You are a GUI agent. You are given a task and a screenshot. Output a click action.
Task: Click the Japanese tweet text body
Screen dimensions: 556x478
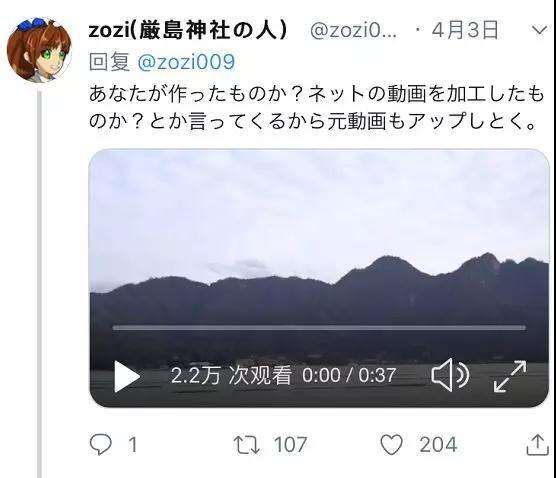point(316,108)
